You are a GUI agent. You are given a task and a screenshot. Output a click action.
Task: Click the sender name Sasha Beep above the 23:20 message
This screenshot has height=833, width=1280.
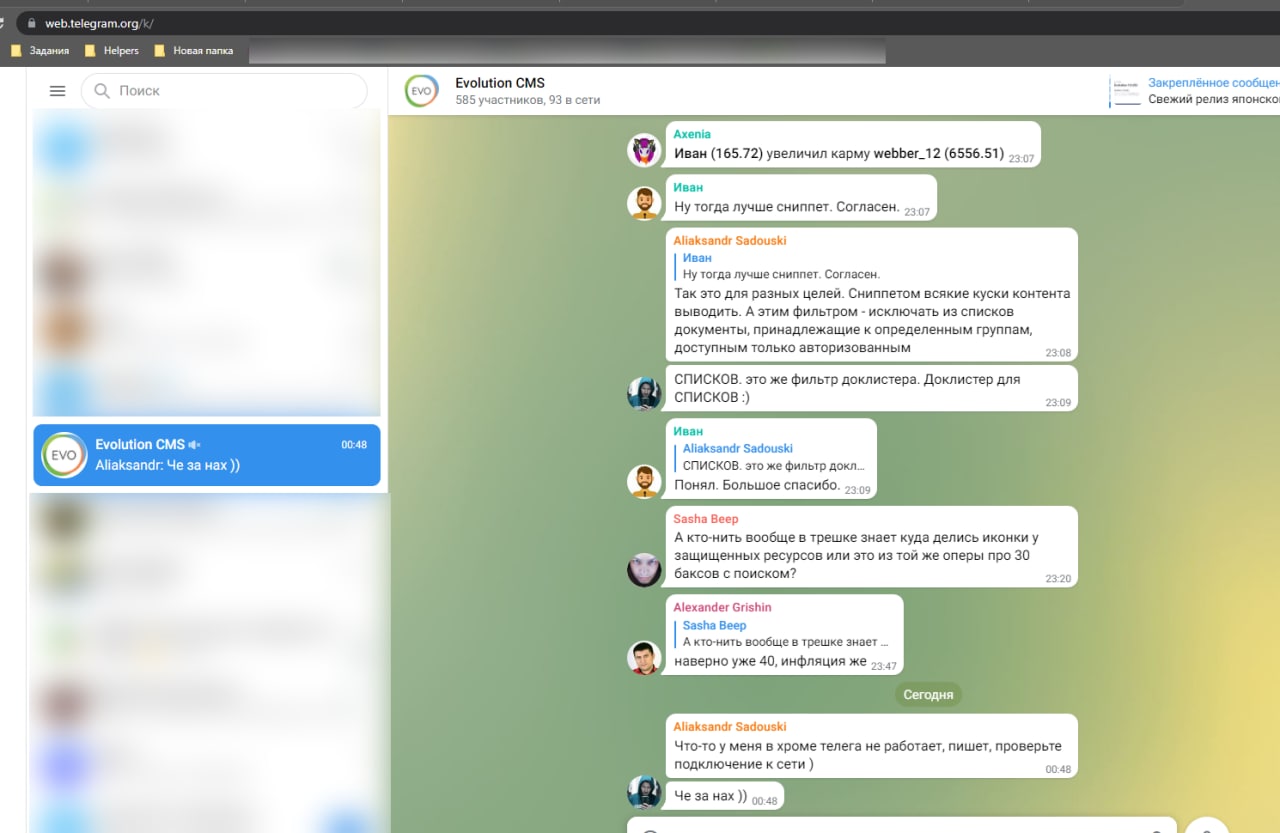(706, 519)
